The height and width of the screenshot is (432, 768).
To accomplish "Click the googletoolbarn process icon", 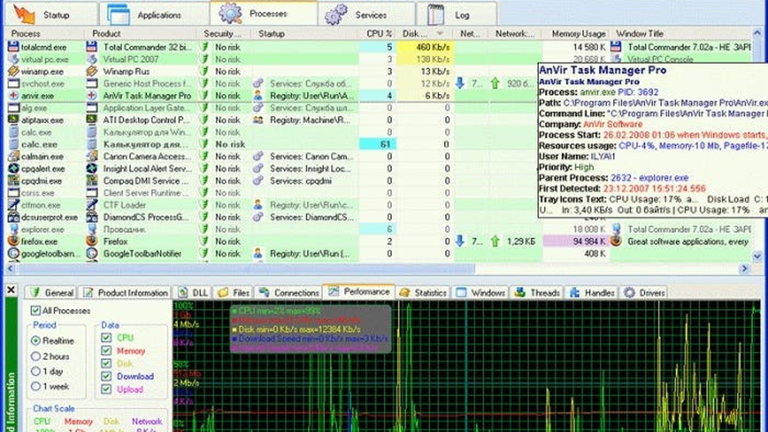I will (13, 254).
